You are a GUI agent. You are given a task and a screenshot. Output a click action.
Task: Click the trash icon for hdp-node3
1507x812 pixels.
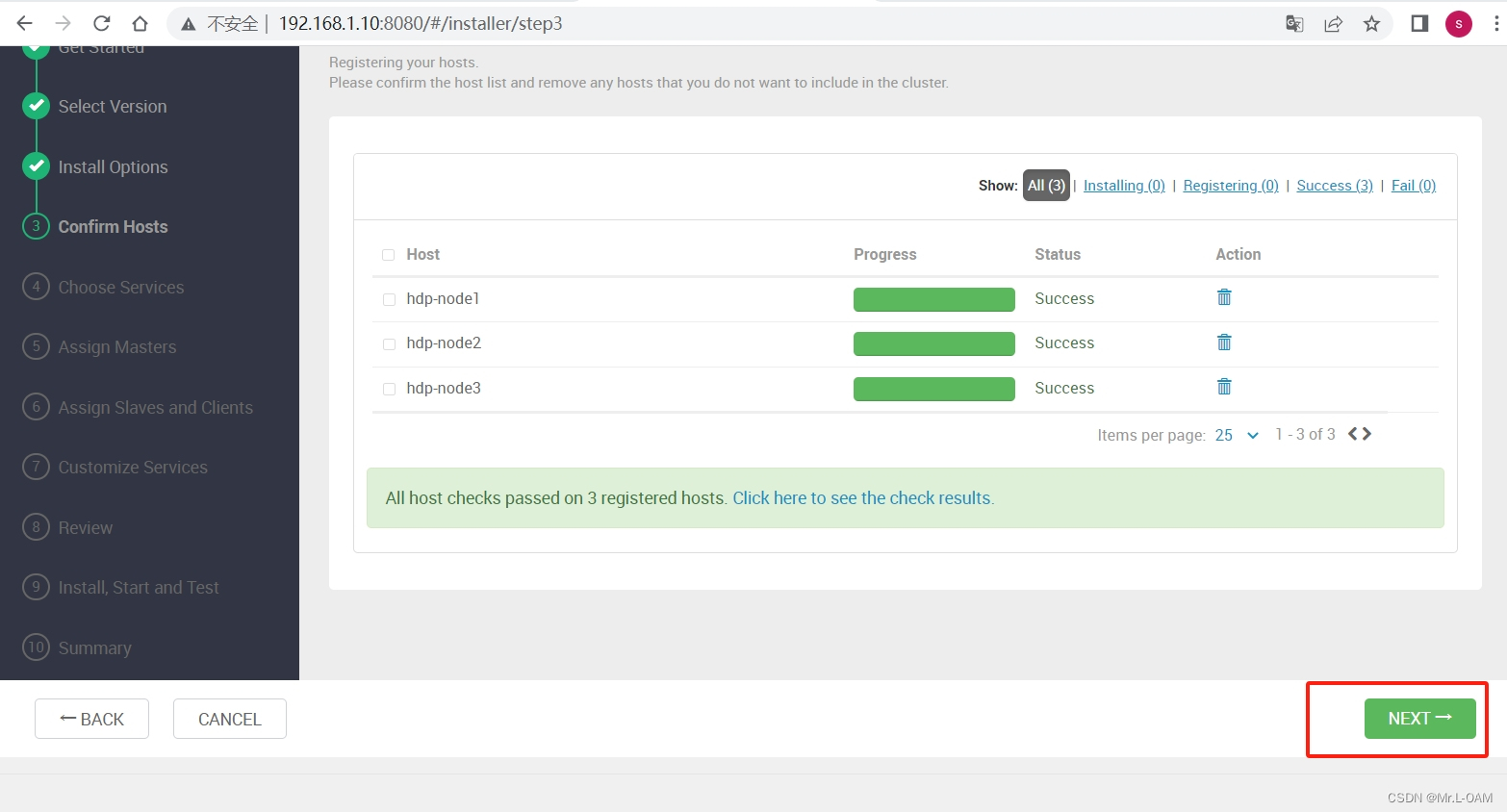(1224, 387)
